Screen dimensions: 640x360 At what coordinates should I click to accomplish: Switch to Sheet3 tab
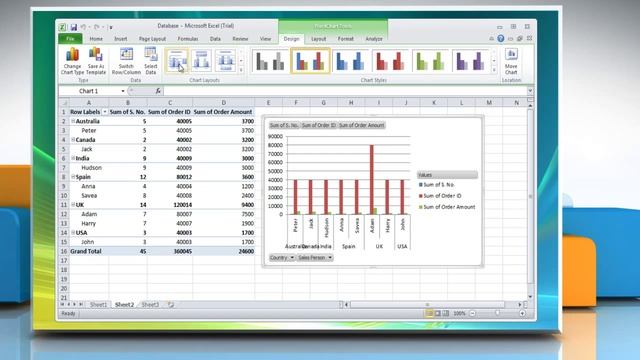pyautogui.click(x=150, y=304)
